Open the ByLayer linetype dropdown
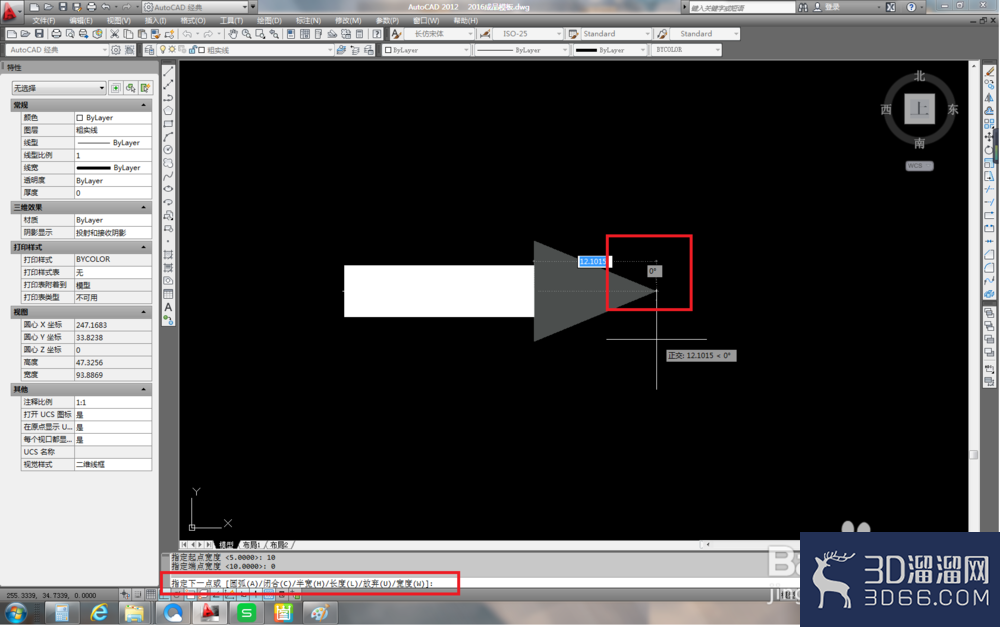 [522, 50]
